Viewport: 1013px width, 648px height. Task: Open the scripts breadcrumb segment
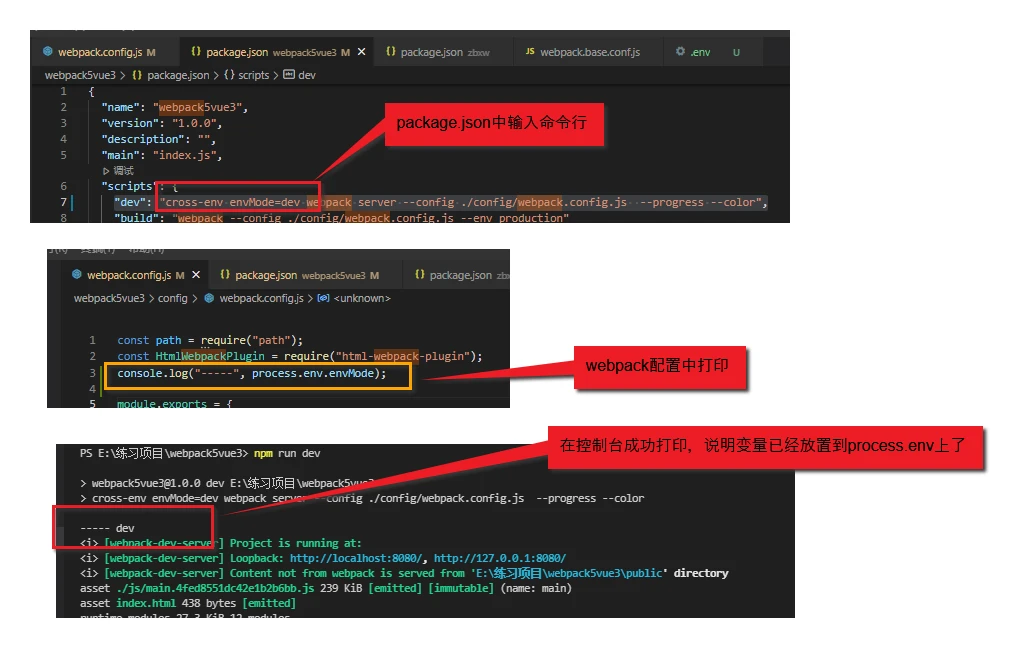[253, 75]
